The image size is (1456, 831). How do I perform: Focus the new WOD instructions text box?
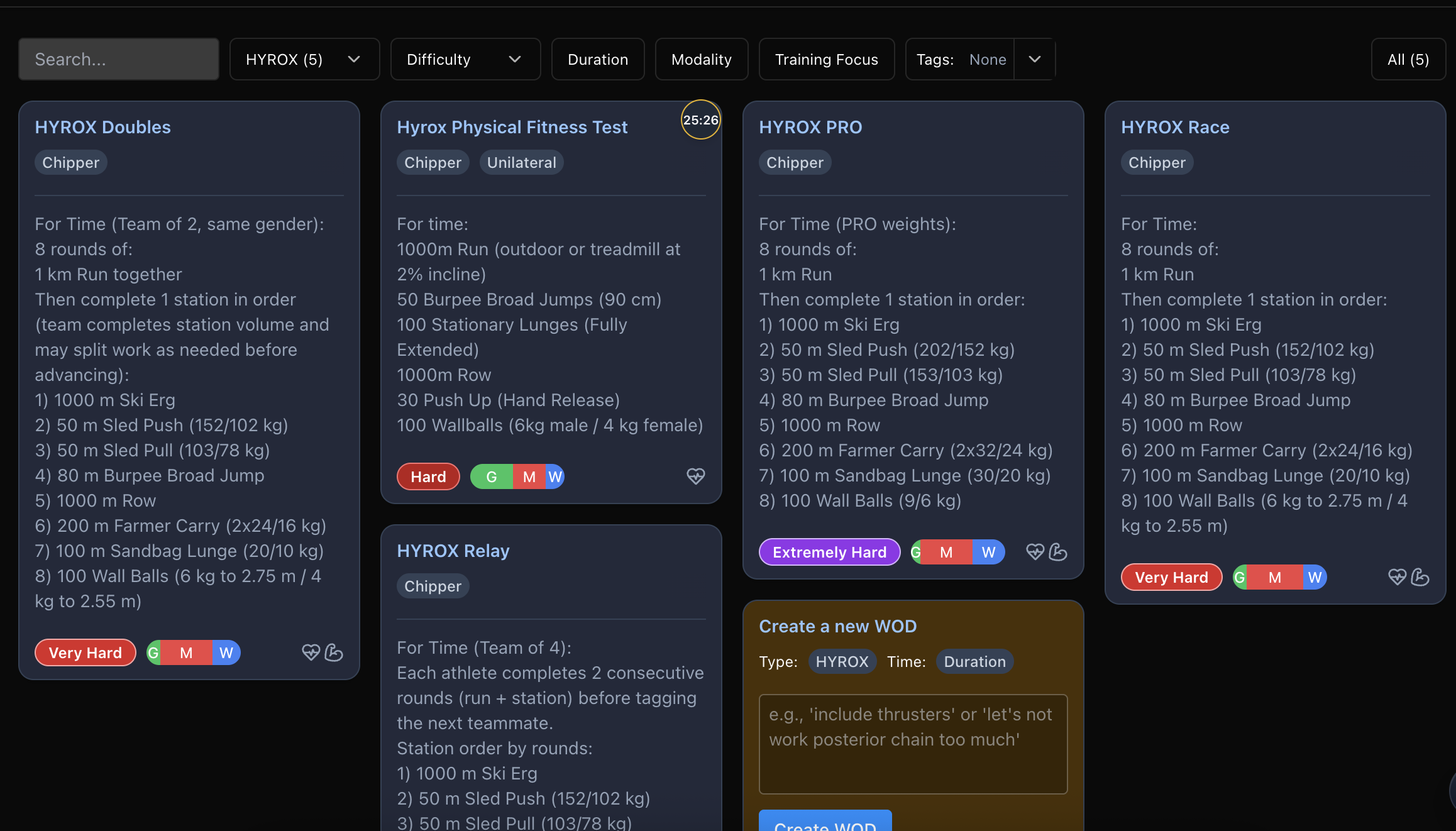[913, 744]
